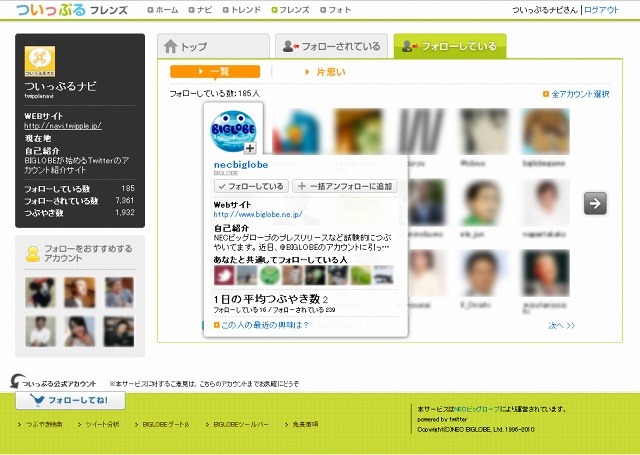This screenshot has width=640, height=455.
Task: Click the NECビッグローブ footer link
Action: (477, 409)
